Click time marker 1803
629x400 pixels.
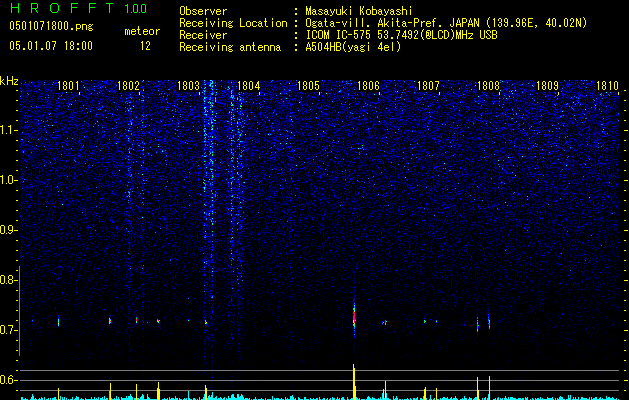pyautogui.click(x=188, y=86)
